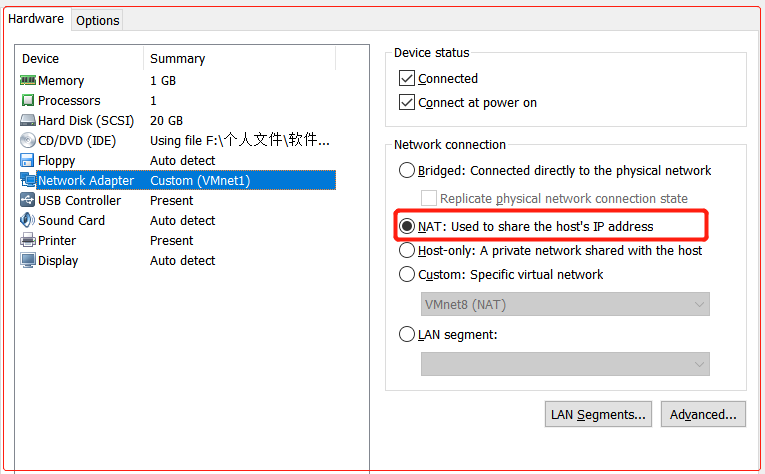Click the USB Controller icon
Screen dimensions: 765x474
click(27, 200)
